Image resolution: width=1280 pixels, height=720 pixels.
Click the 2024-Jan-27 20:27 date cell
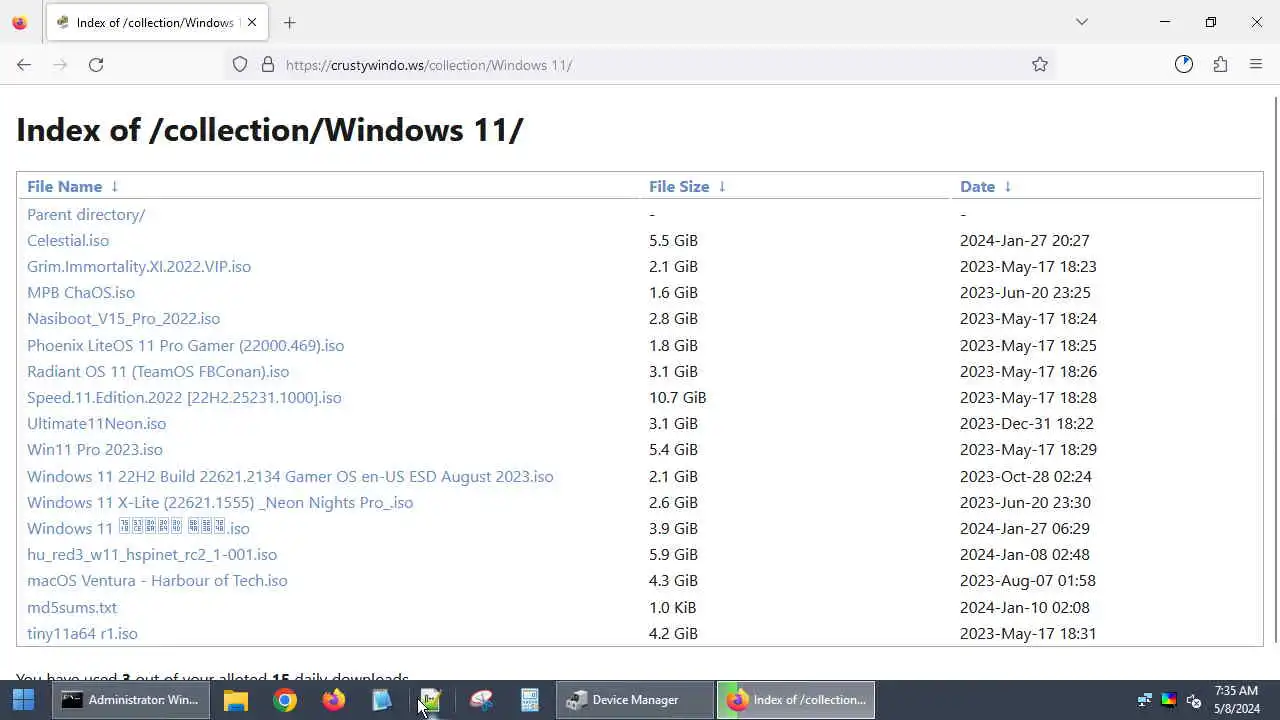[x=1025, y=240]
